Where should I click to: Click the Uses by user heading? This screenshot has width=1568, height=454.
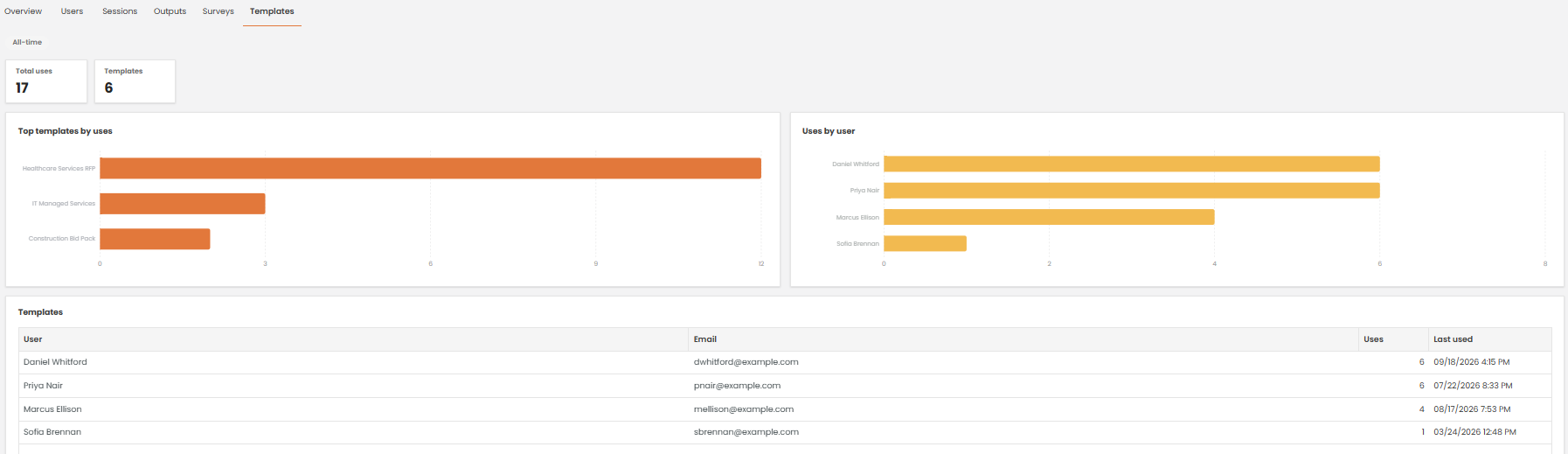[829, 131]
